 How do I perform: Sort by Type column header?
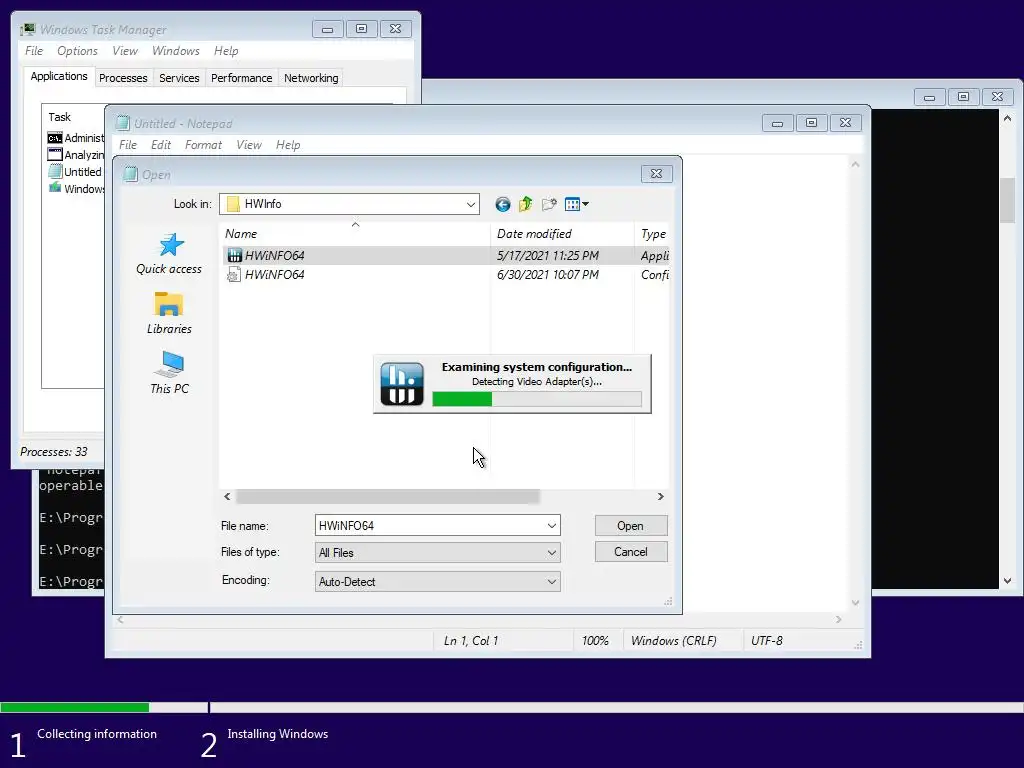[652, 234]
